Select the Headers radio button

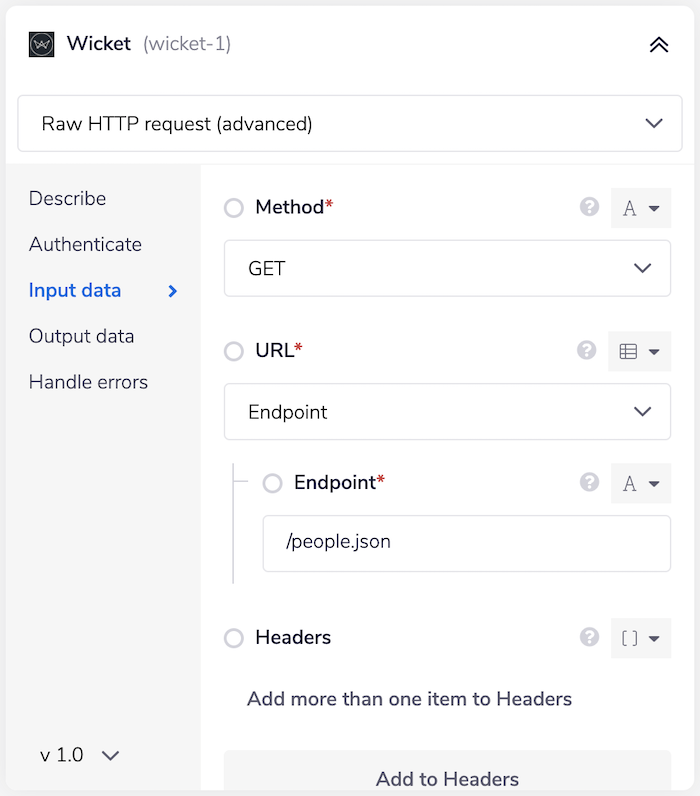click(234, 638)
